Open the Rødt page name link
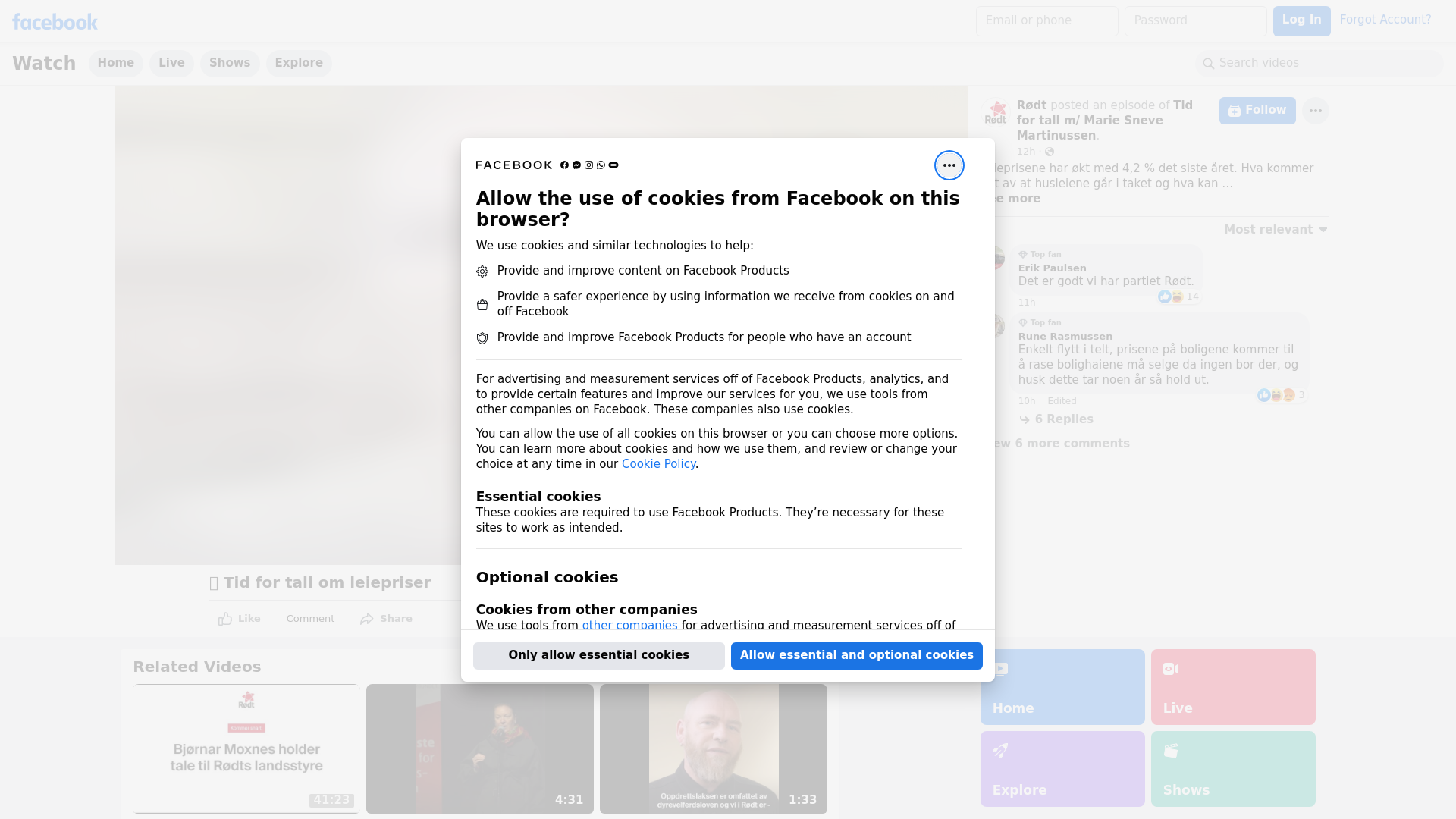The width and height of the screenshot is (1456, 819). pos(1031,105)
